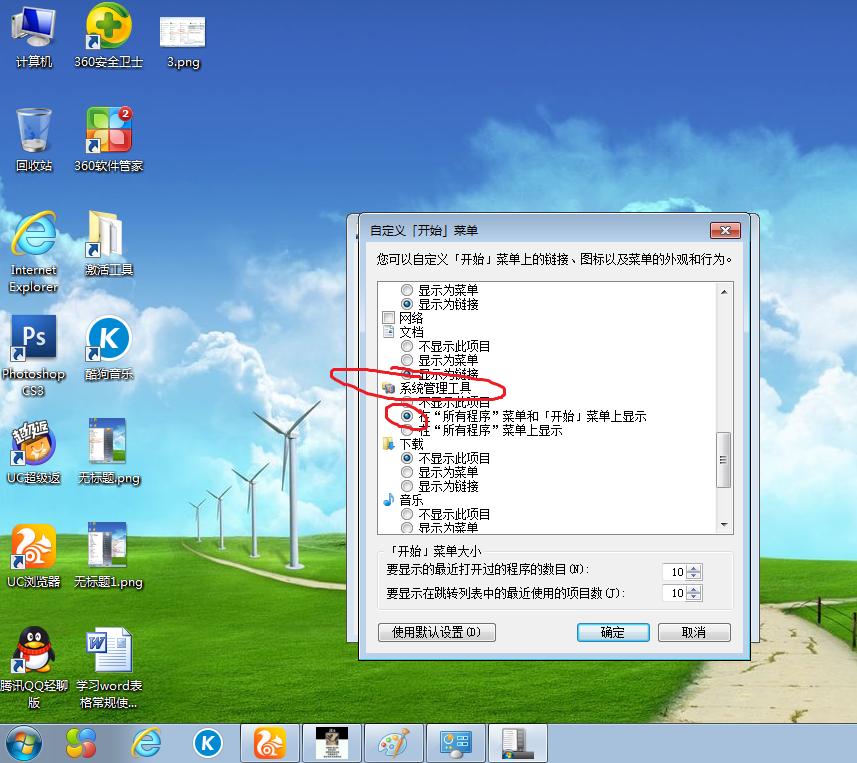Viewport: 857px width, 763px height.
Task: Click the 使用默认设置 button
Action: [x=438, y=632]
